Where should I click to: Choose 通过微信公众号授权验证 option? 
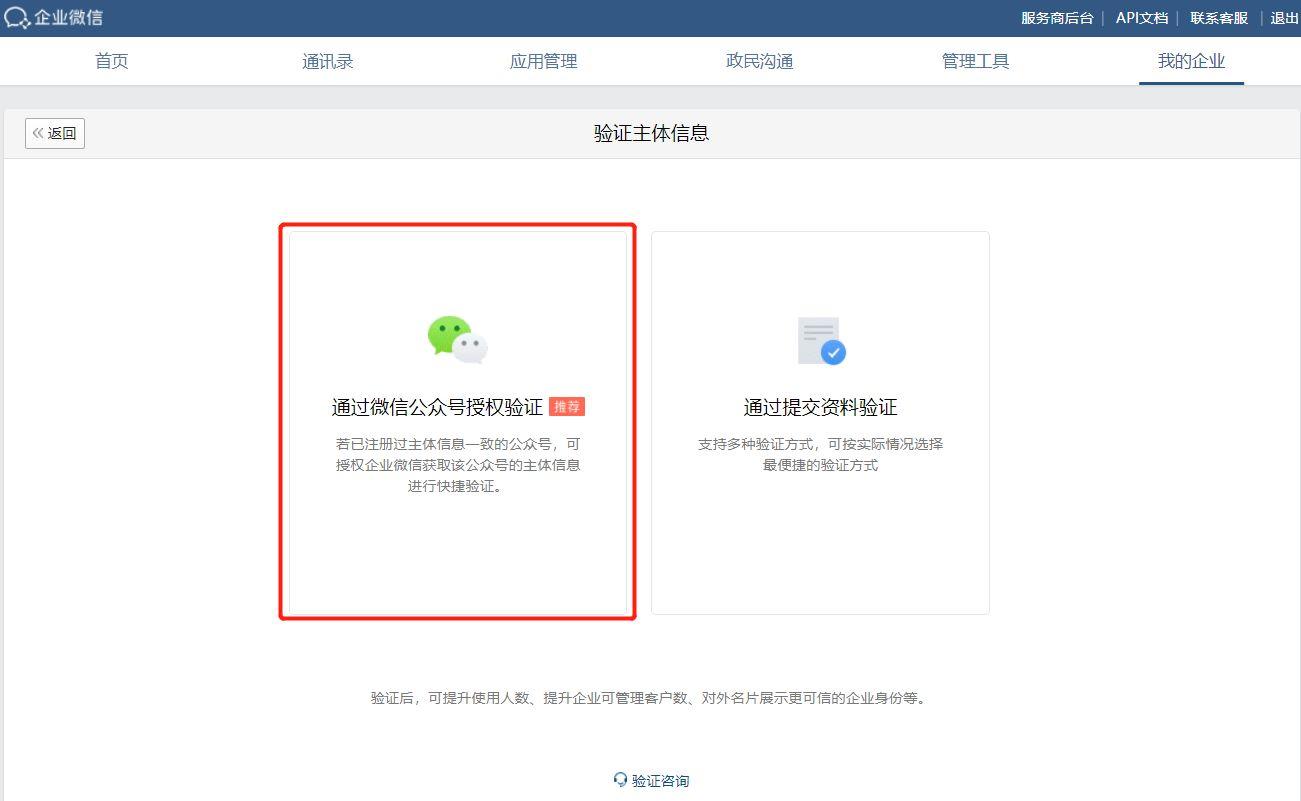pyautogui.click(x=458, y=422)
